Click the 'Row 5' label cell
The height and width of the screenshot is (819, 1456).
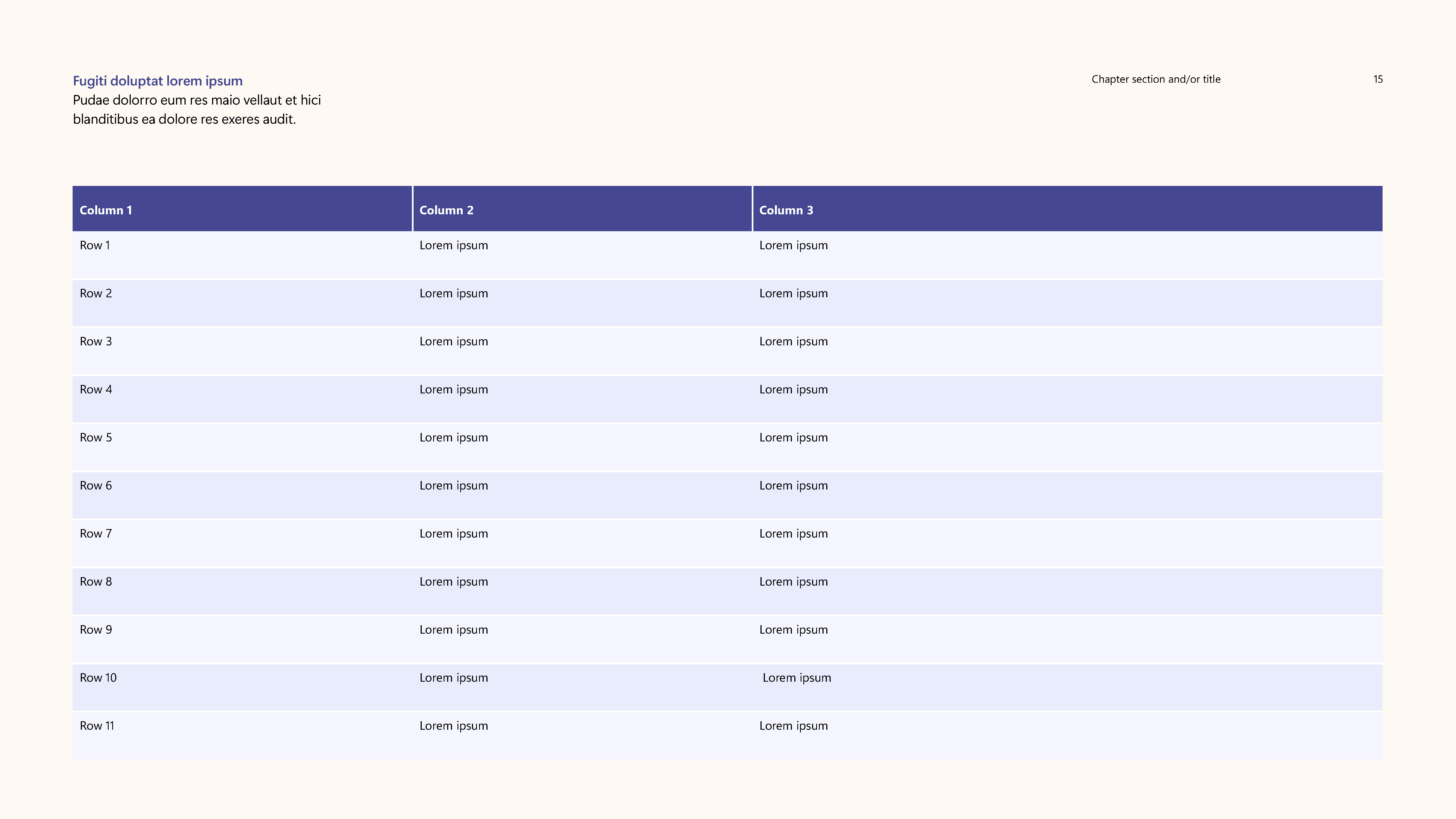[x=242, y=448]
